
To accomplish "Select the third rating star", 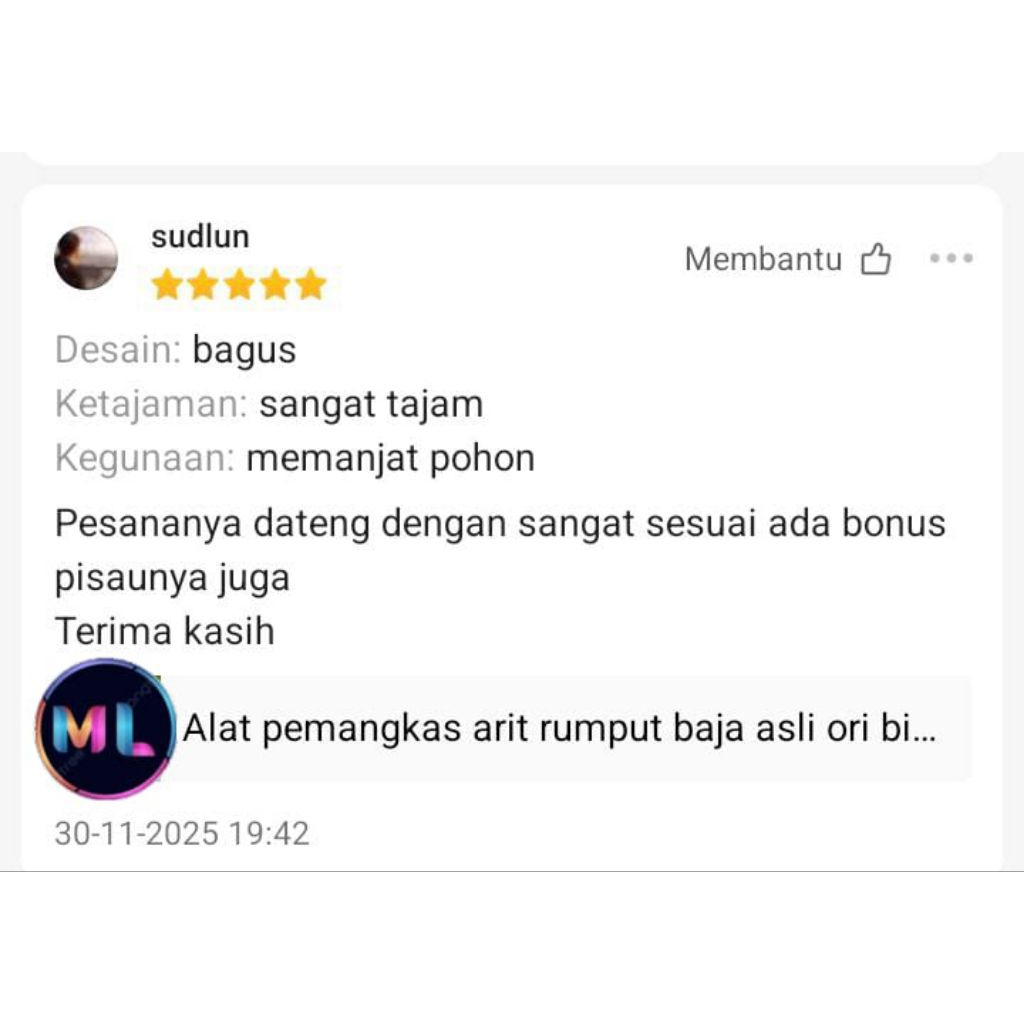I will (x=239, y=284).
